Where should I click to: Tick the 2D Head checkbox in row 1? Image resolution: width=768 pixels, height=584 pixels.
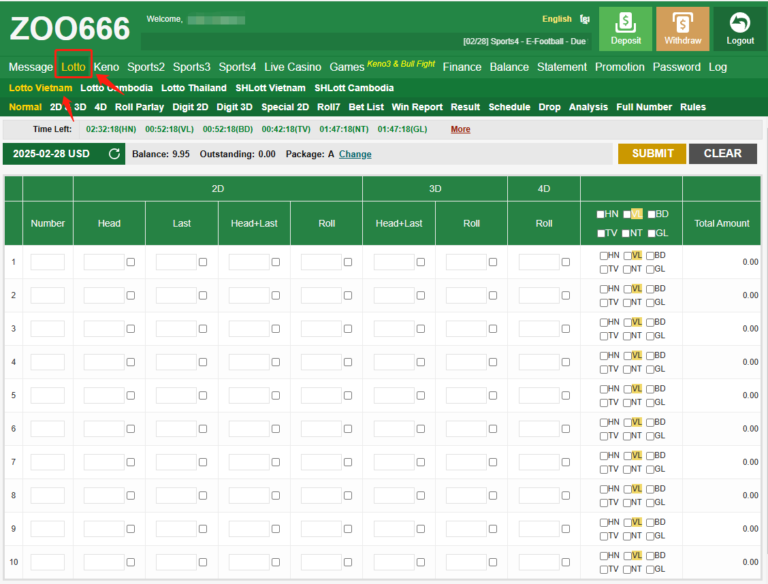click(131, 262)
